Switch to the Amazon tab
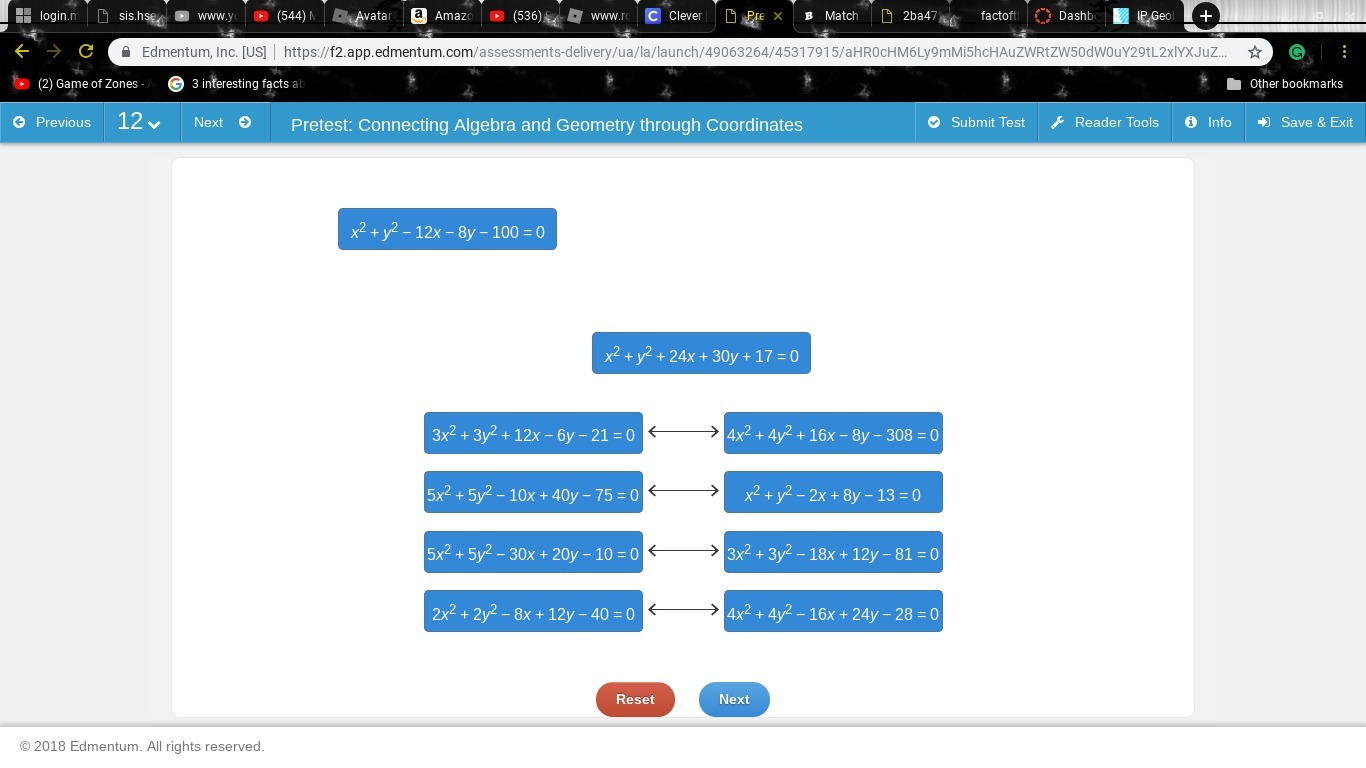This screenshot has width=1366, height=768. point(441,16)
